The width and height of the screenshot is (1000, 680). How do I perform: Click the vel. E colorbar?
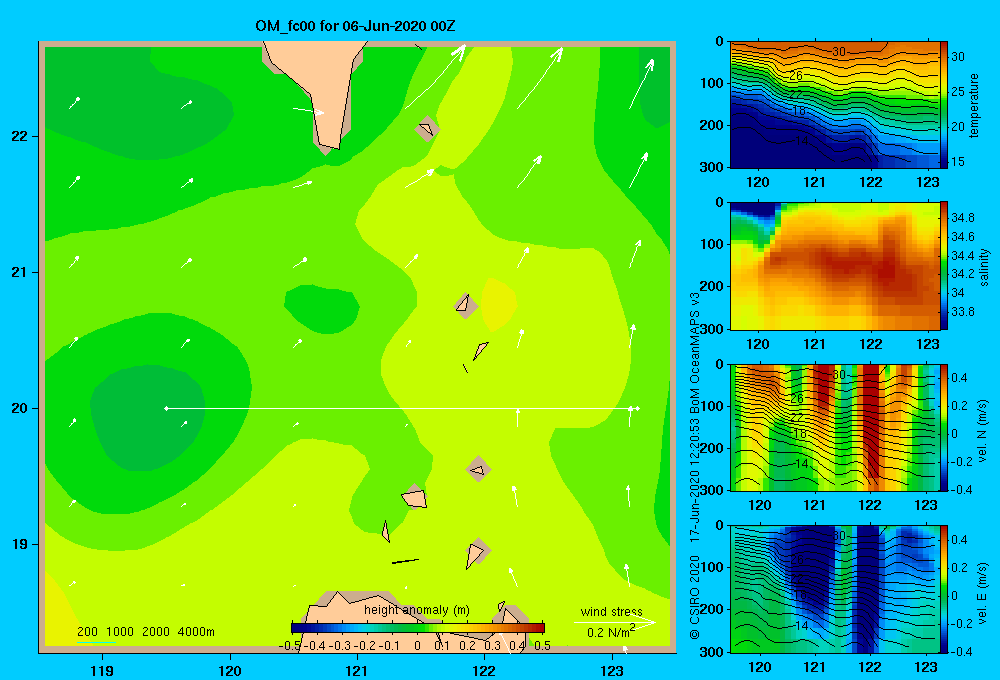pyautogui.click(x=944, y=589)
